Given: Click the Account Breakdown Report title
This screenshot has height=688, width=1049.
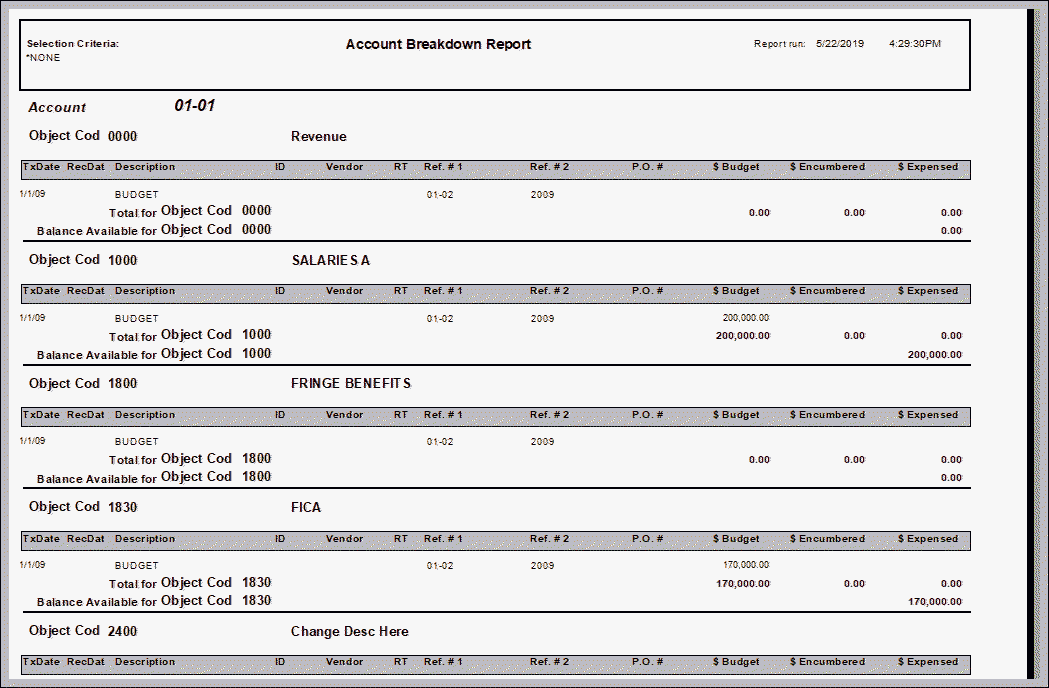Looking at the screenshot, I should point(438,44).
